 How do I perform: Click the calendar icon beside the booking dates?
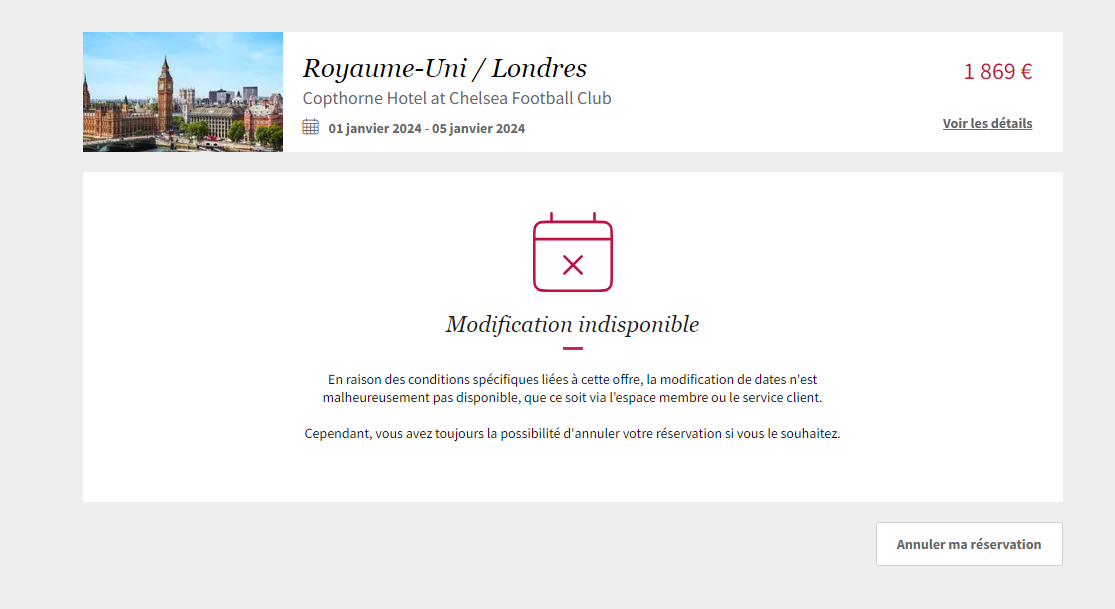click(310, 127)
